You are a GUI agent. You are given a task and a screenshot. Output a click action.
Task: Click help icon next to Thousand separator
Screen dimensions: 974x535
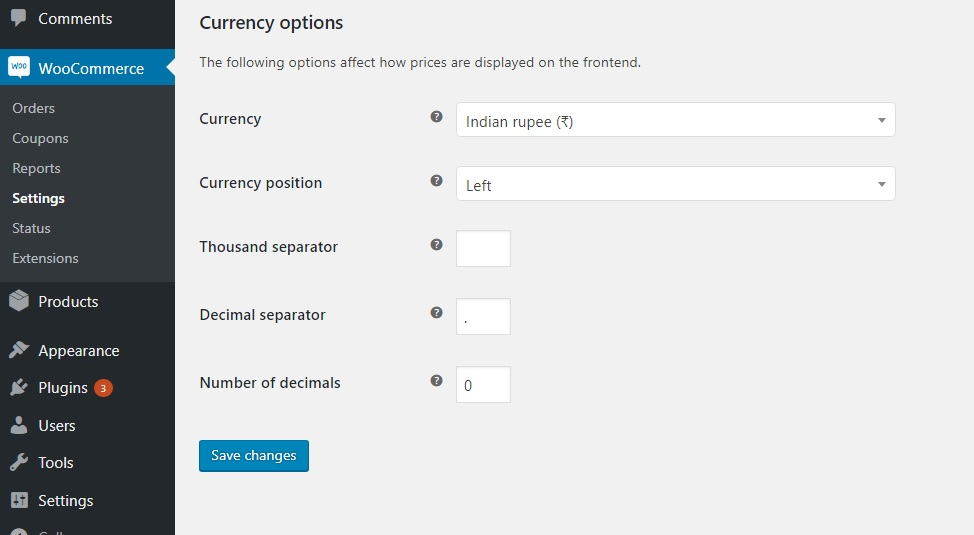(436, 245)
